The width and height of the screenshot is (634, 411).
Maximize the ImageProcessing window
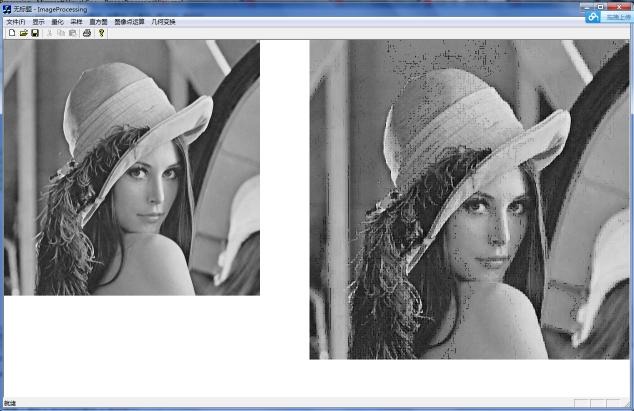[600, 7]
